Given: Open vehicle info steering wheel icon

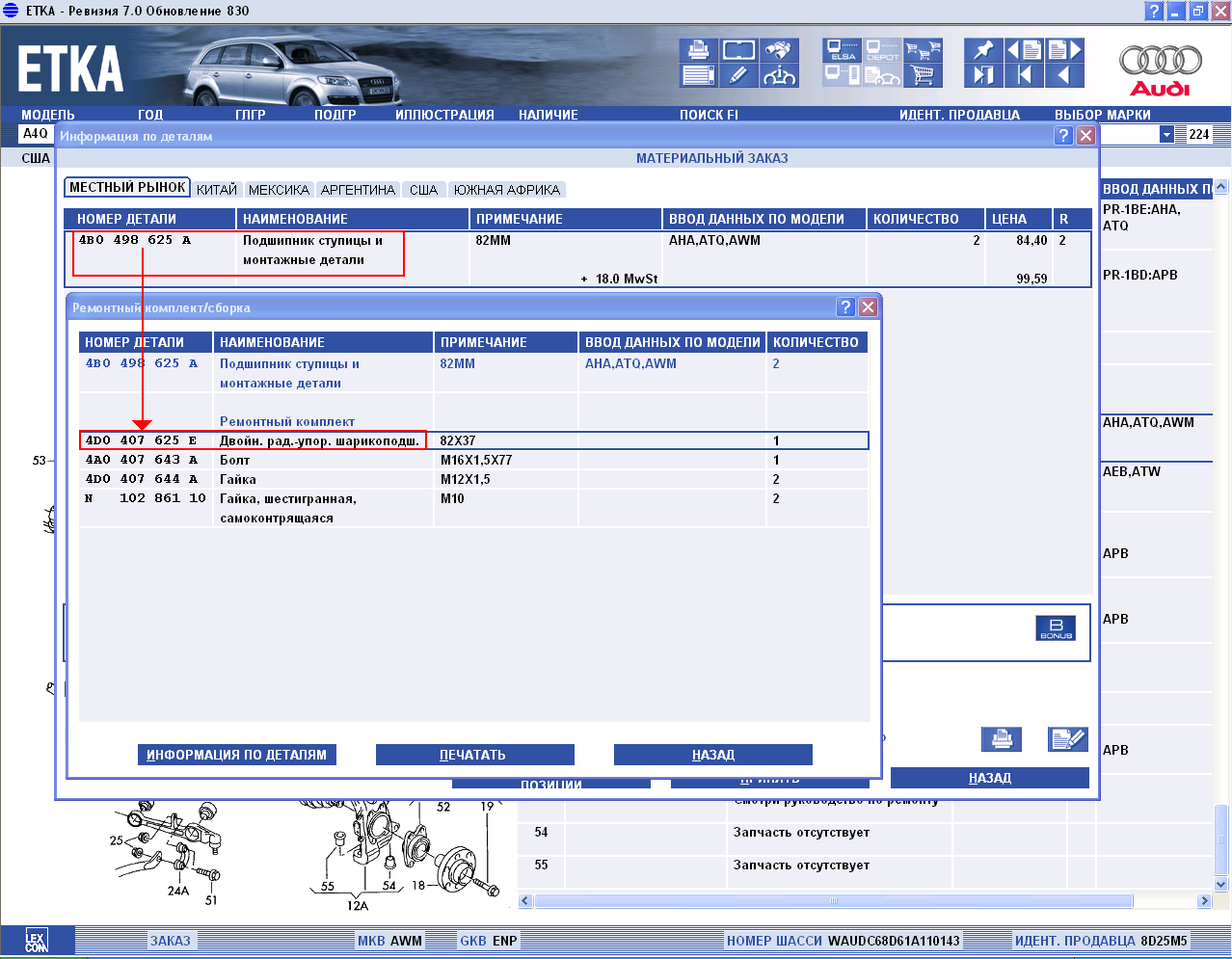Looking at the screenshot, I should click(779, 75).
